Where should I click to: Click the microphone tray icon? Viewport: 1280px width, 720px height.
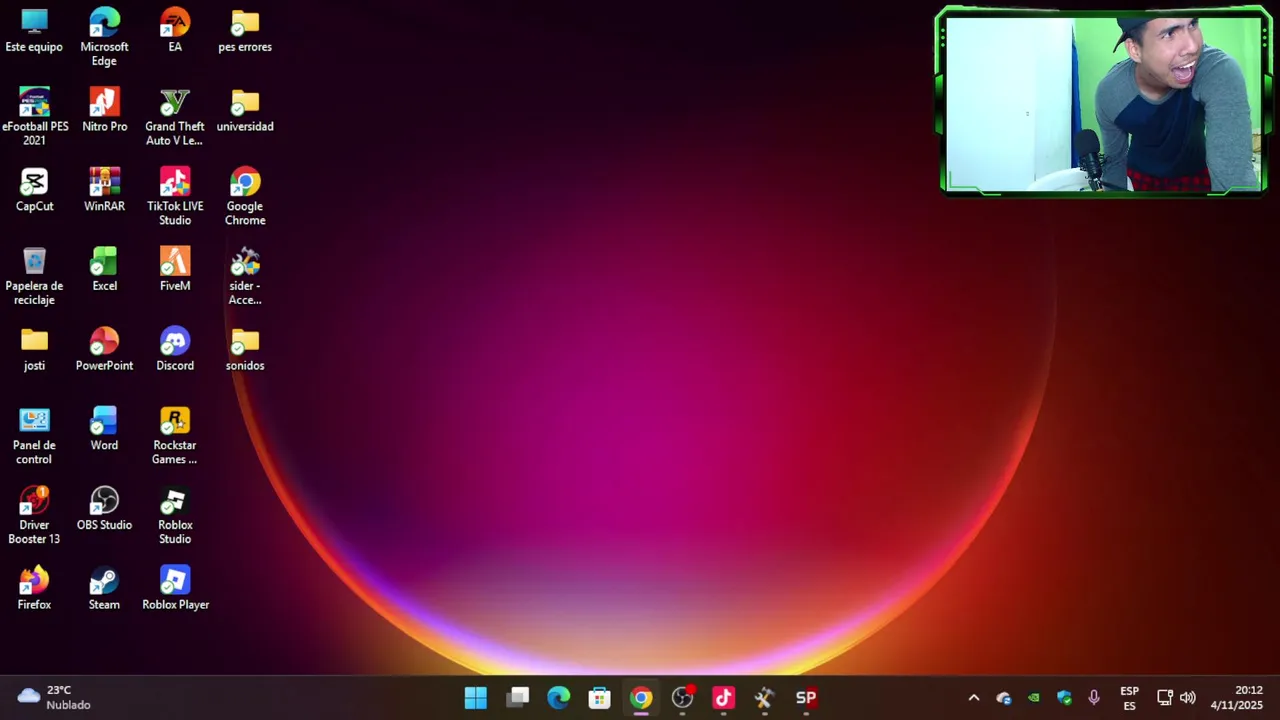point(1094,698)
